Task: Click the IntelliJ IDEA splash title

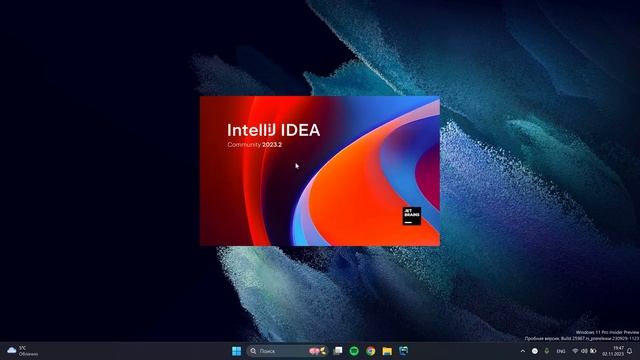Action: [x=273, y=130]
